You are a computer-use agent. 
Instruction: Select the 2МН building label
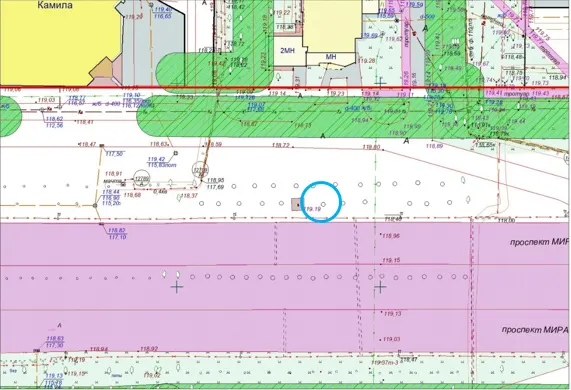[x=287, y=51]
